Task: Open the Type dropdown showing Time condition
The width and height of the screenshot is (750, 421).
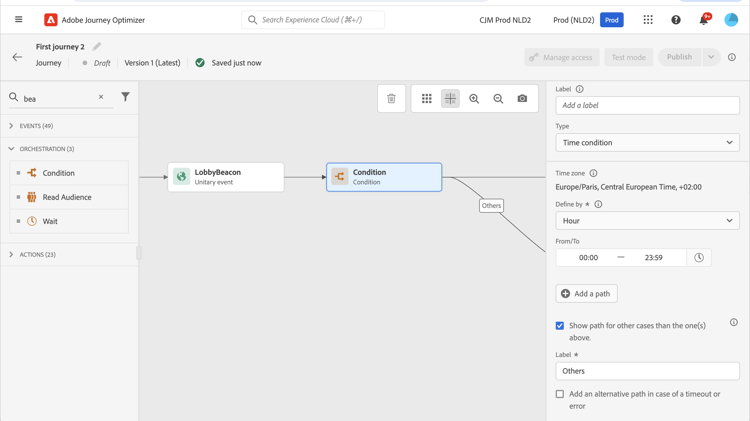Action: [647, 143]
